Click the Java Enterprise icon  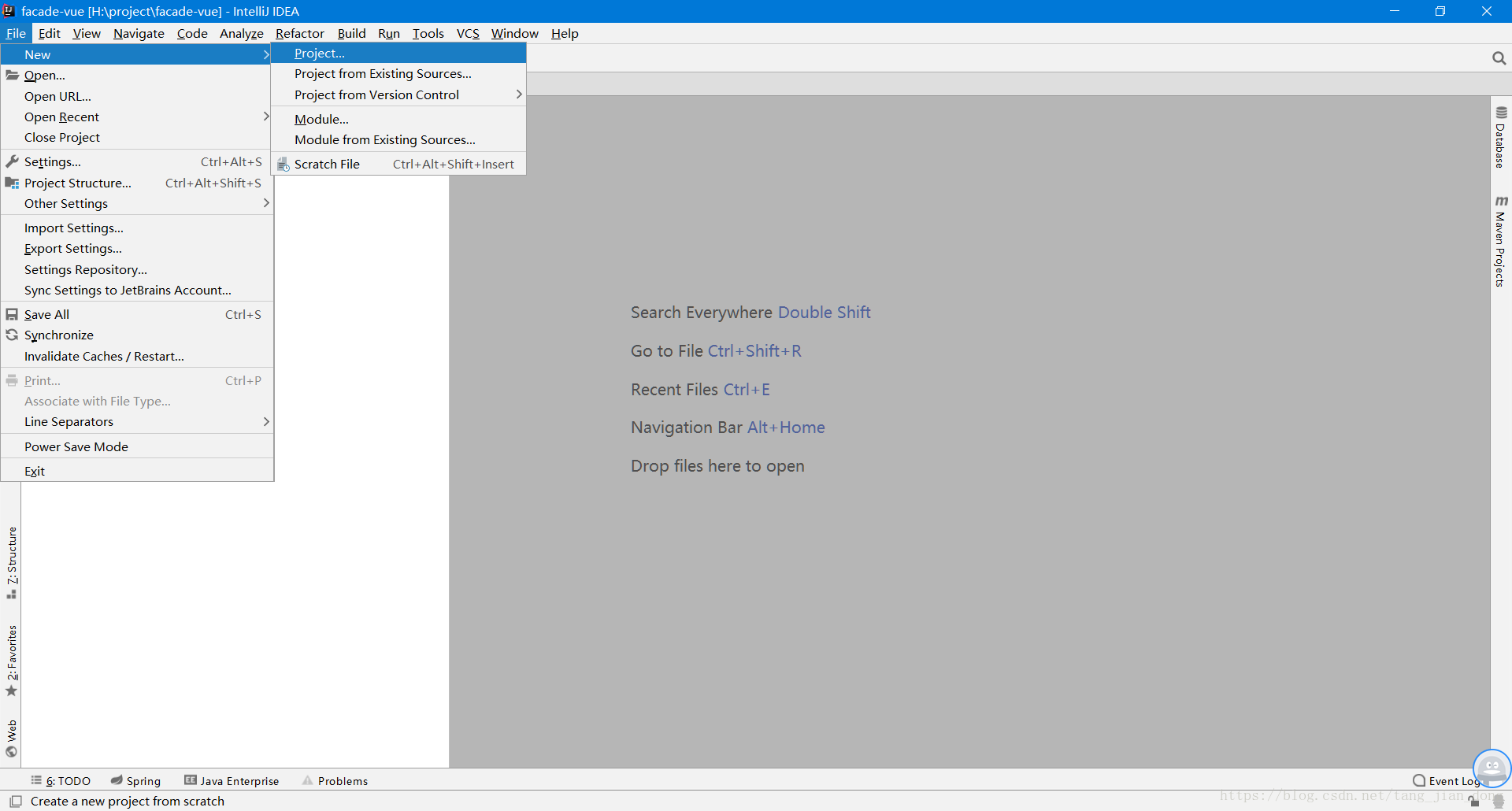tap(191, 780)
